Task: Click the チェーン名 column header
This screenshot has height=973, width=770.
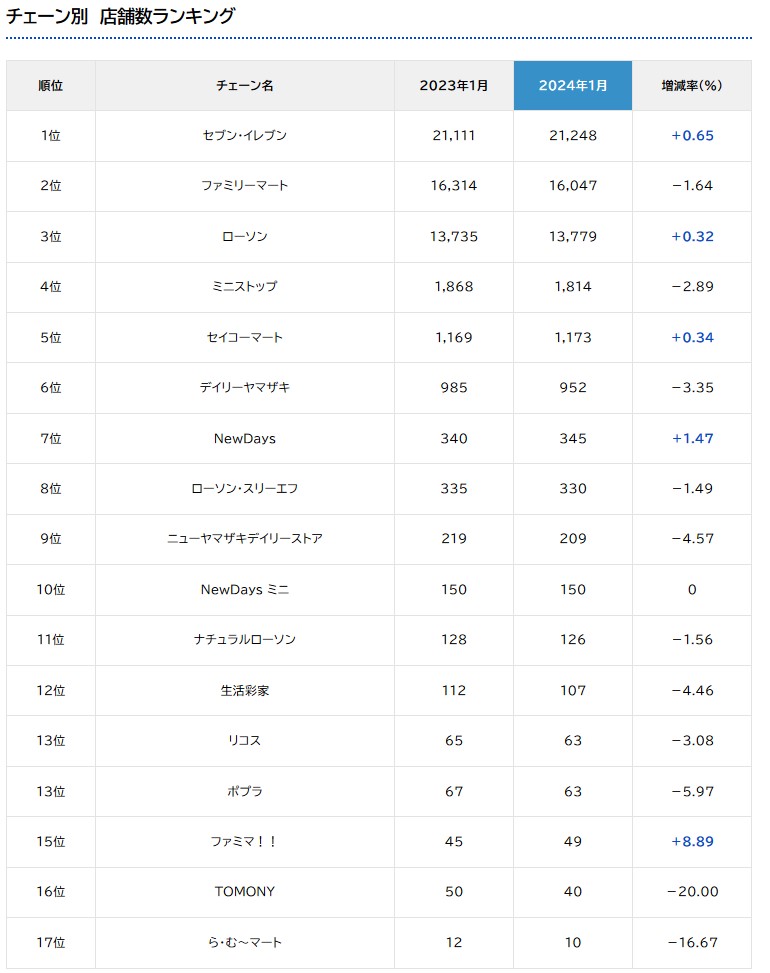Action: tap(245, 86)
